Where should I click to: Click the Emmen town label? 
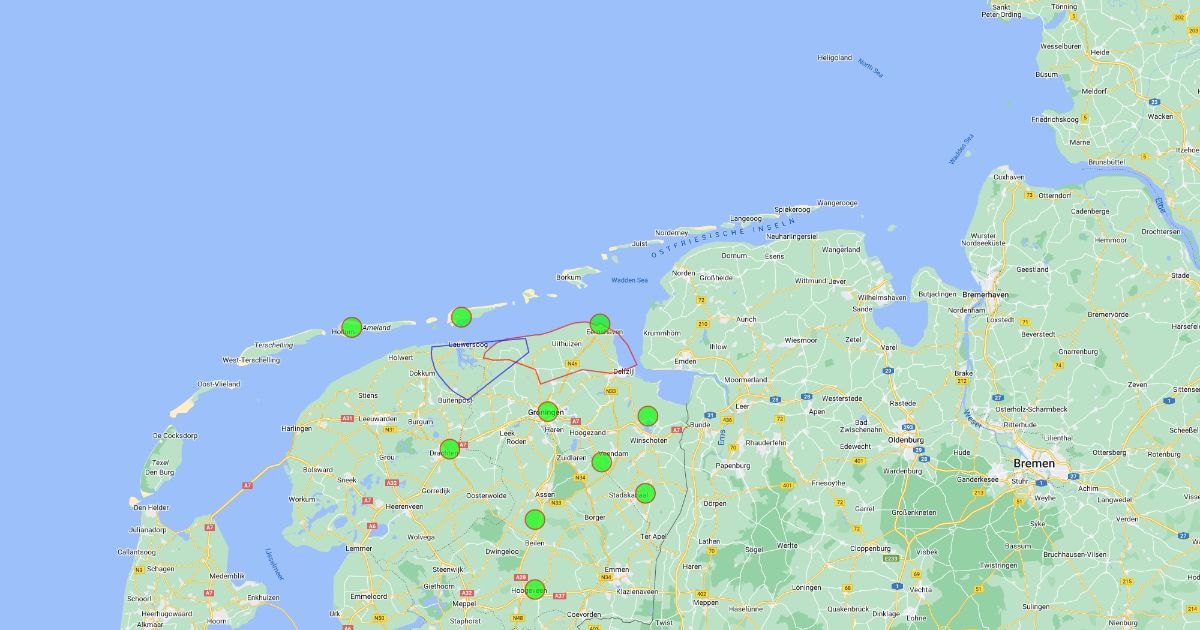(x=617, y=569)
